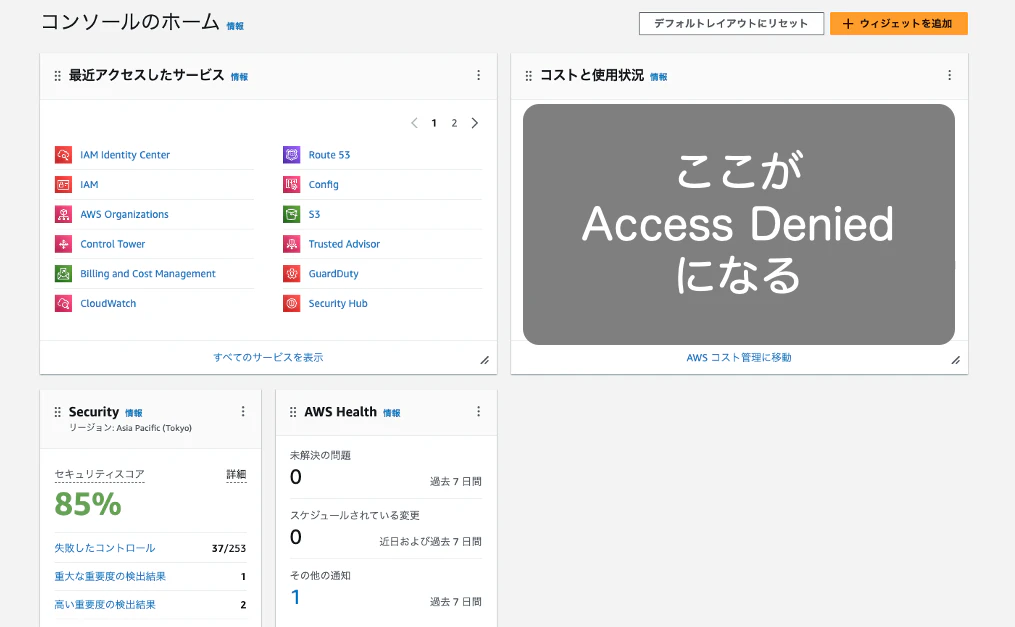Select page 1 of recent services
The image size is (1015, 627).
coord(434,123)
